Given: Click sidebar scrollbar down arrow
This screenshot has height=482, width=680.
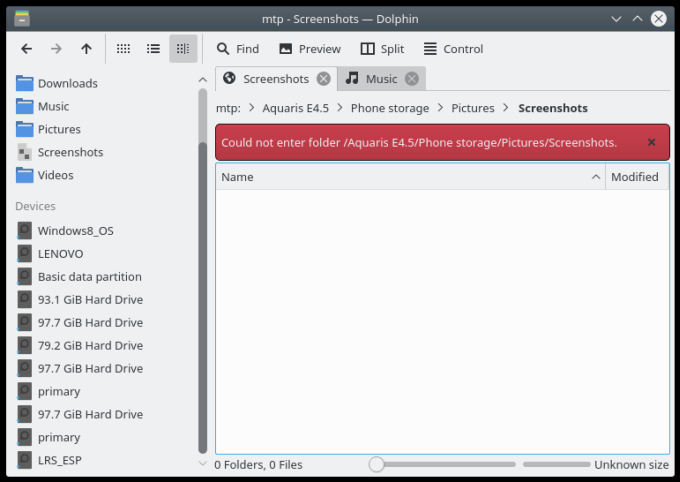Looking at the screenshot, I should 203,464.
